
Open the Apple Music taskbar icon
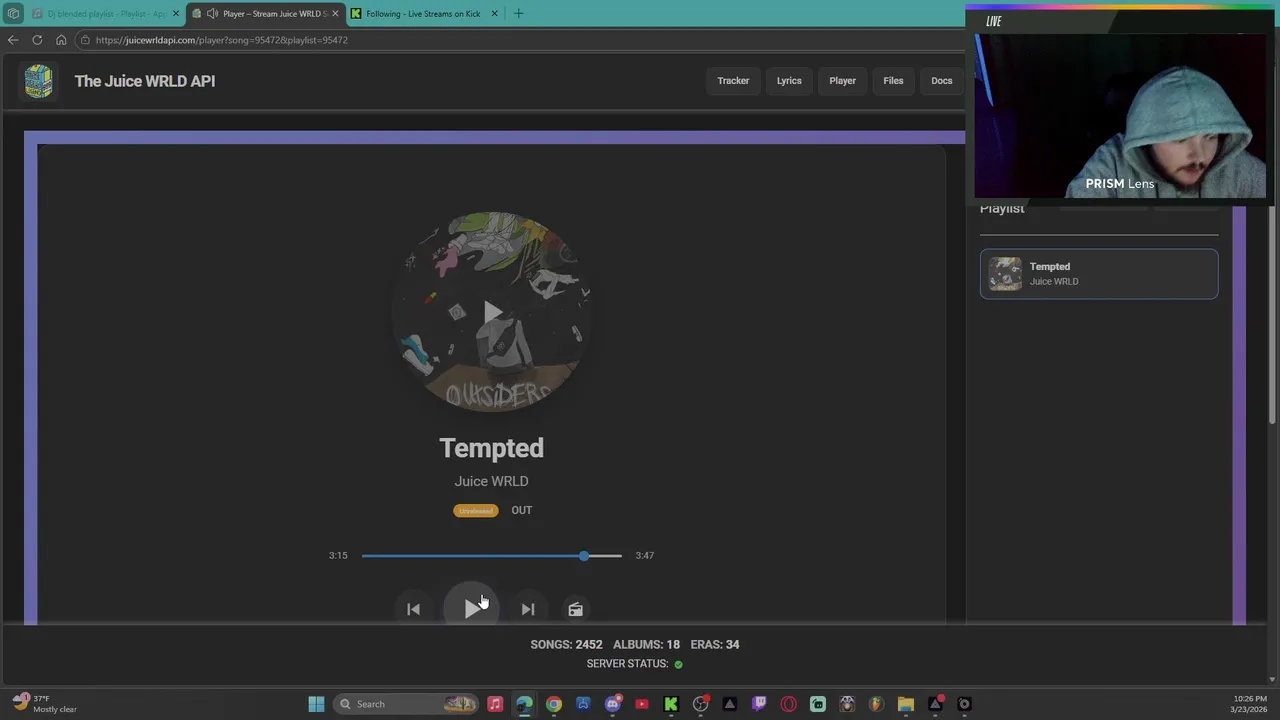coord(495,704)
